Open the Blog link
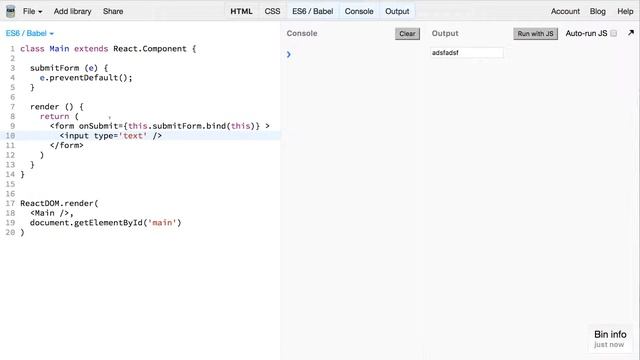640x360 pixels. (x=598, y=11)
